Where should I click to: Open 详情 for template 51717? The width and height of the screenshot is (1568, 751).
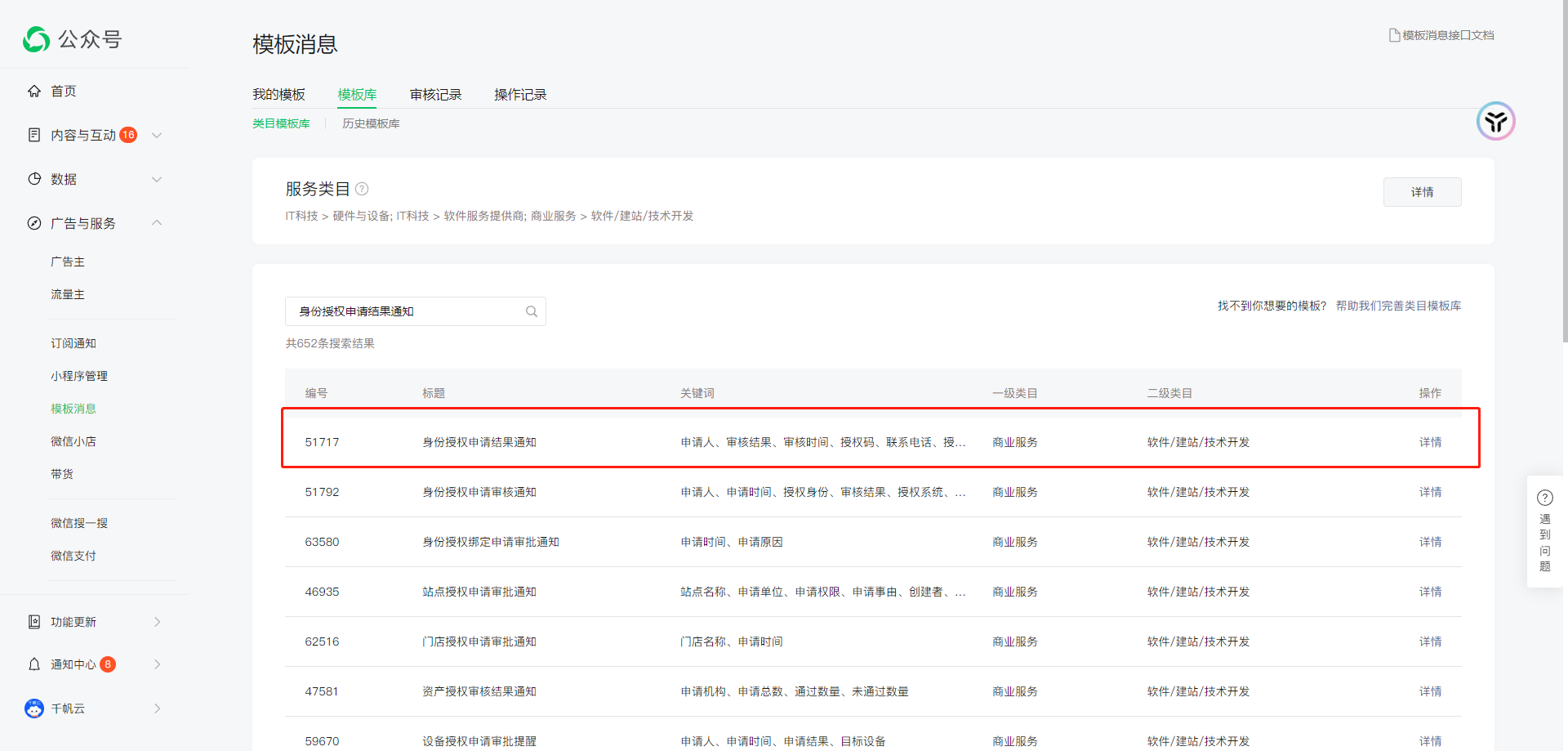point(1430,442)
